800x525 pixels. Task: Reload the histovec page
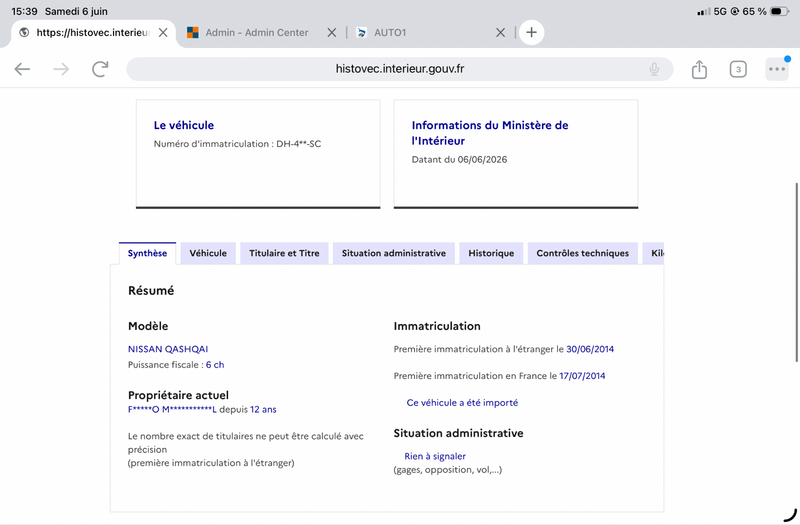coord(100,69)
